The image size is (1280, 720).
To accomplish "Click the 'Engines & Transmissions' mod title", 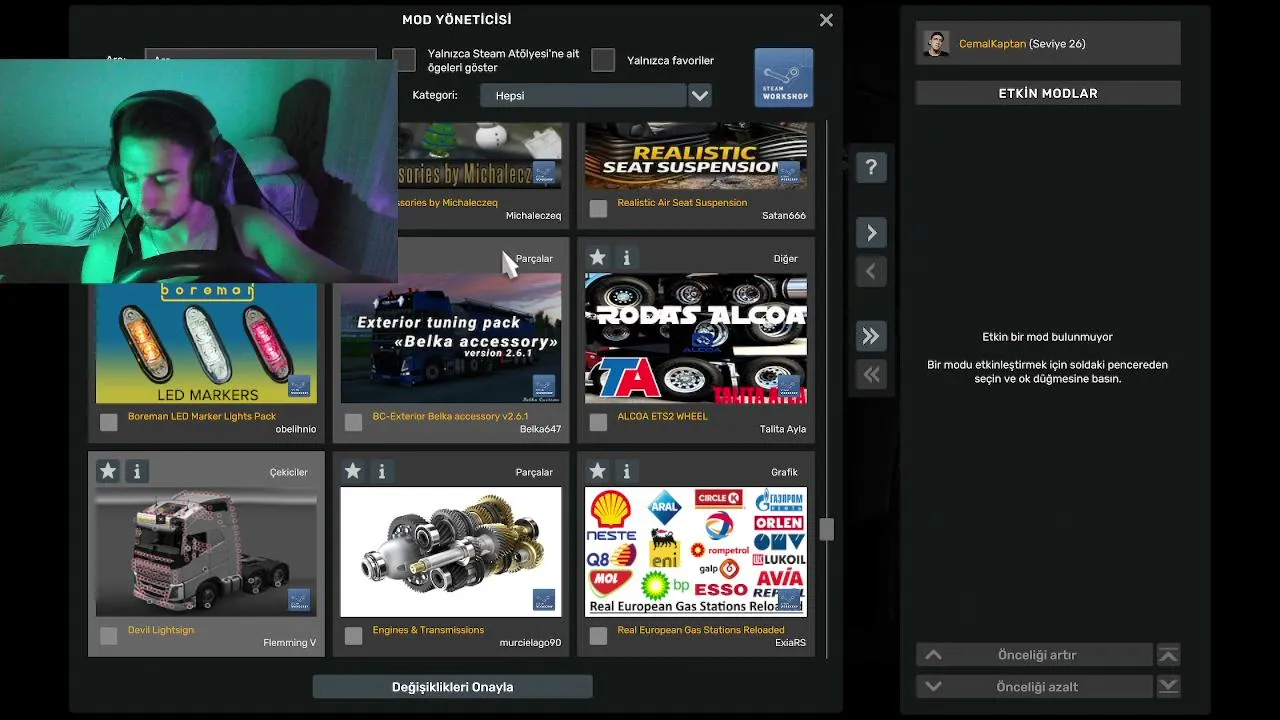I will point(428,630).
